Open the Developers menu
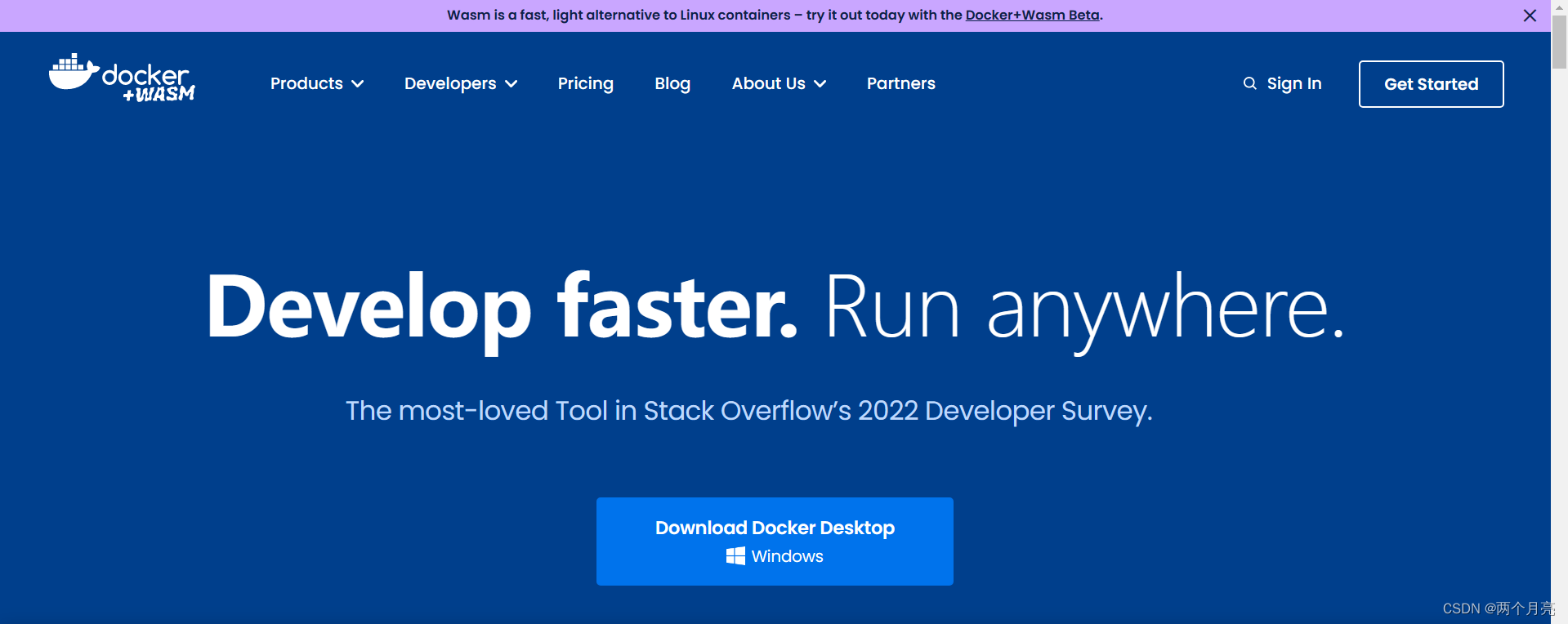 (461, 83)
